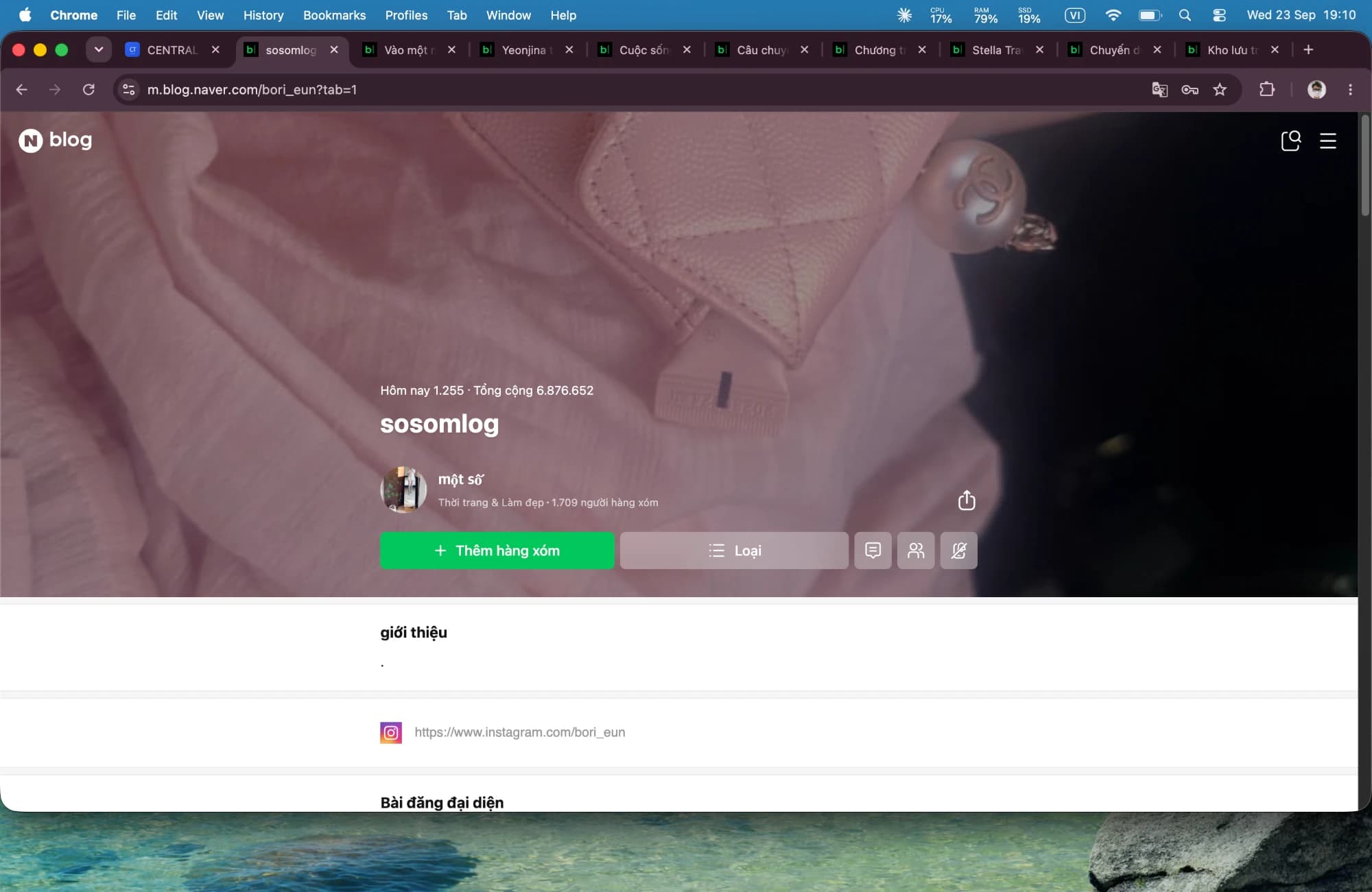Go forward with browser forward arrow

coord(55,89)
